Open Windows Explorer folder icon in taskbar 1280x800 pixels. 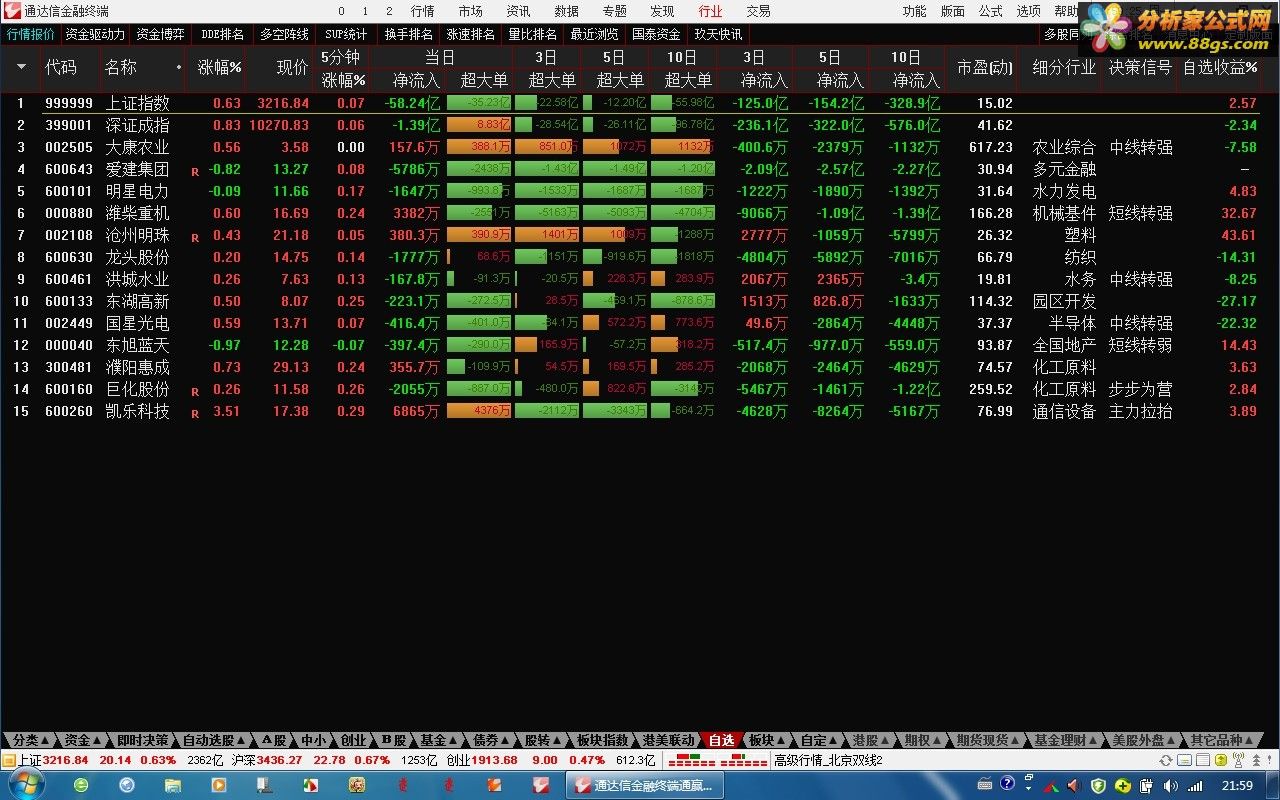point(172,785)
